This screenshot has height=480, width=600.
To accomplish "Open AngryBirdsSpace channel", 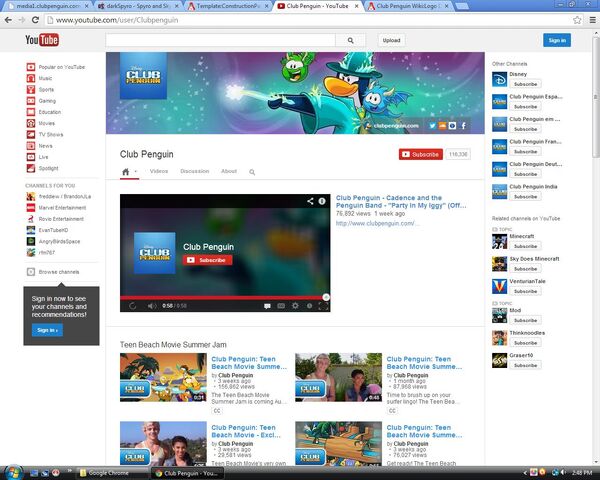I will [53, 241].
